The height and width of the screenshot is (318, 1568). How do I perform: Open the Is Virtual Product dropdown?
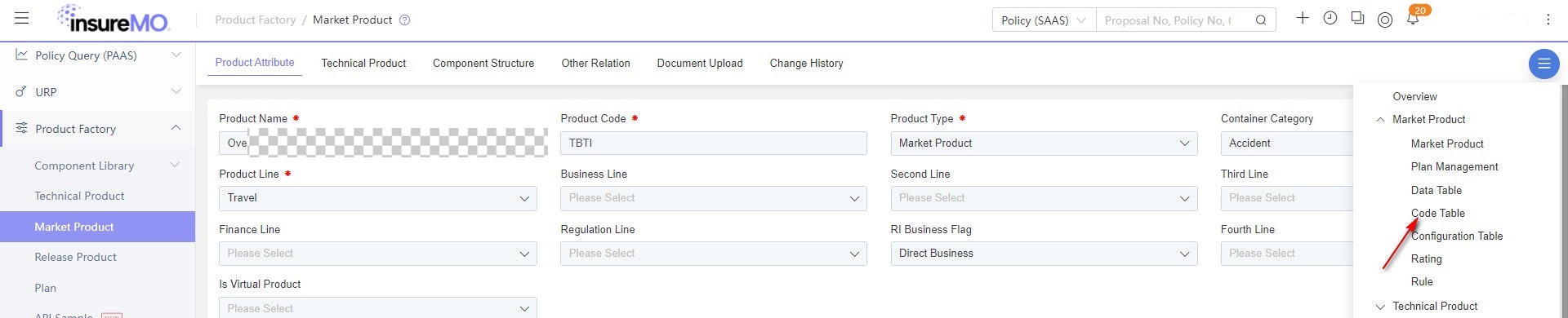click(377, 308)
